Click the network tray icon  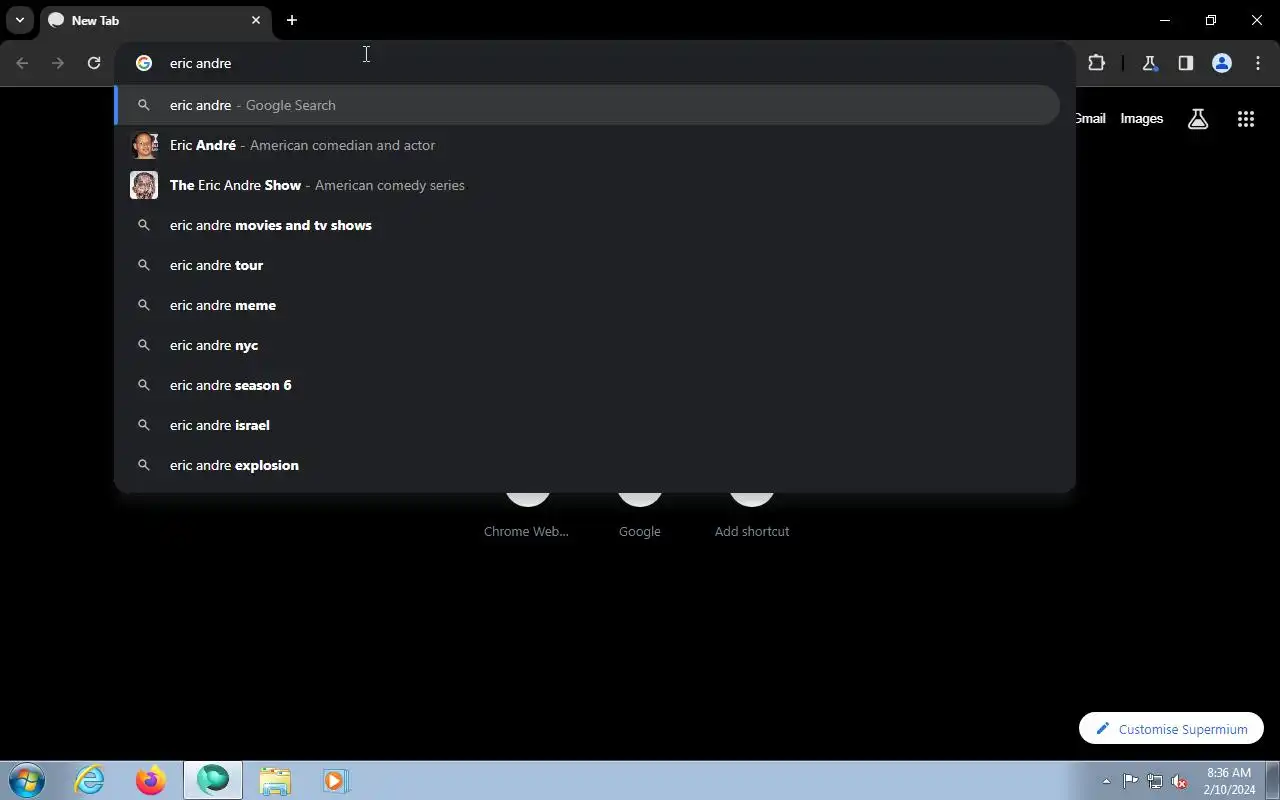point(1155,781)
